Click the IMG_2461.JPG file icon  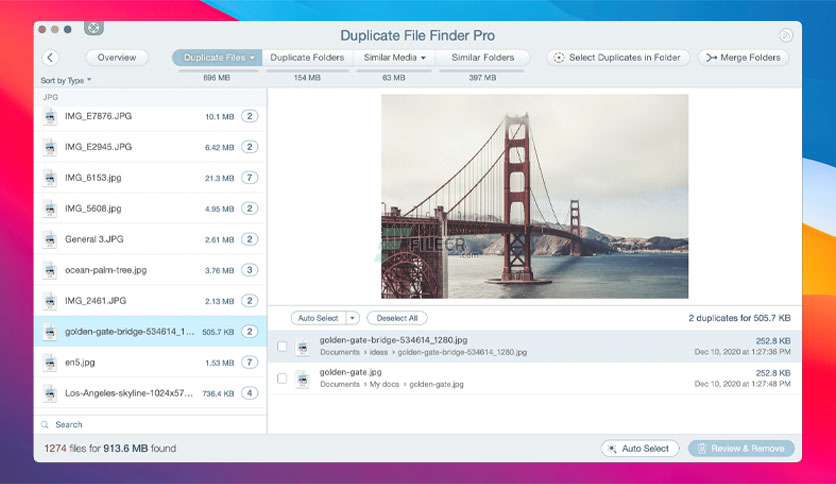coord(50,301)
